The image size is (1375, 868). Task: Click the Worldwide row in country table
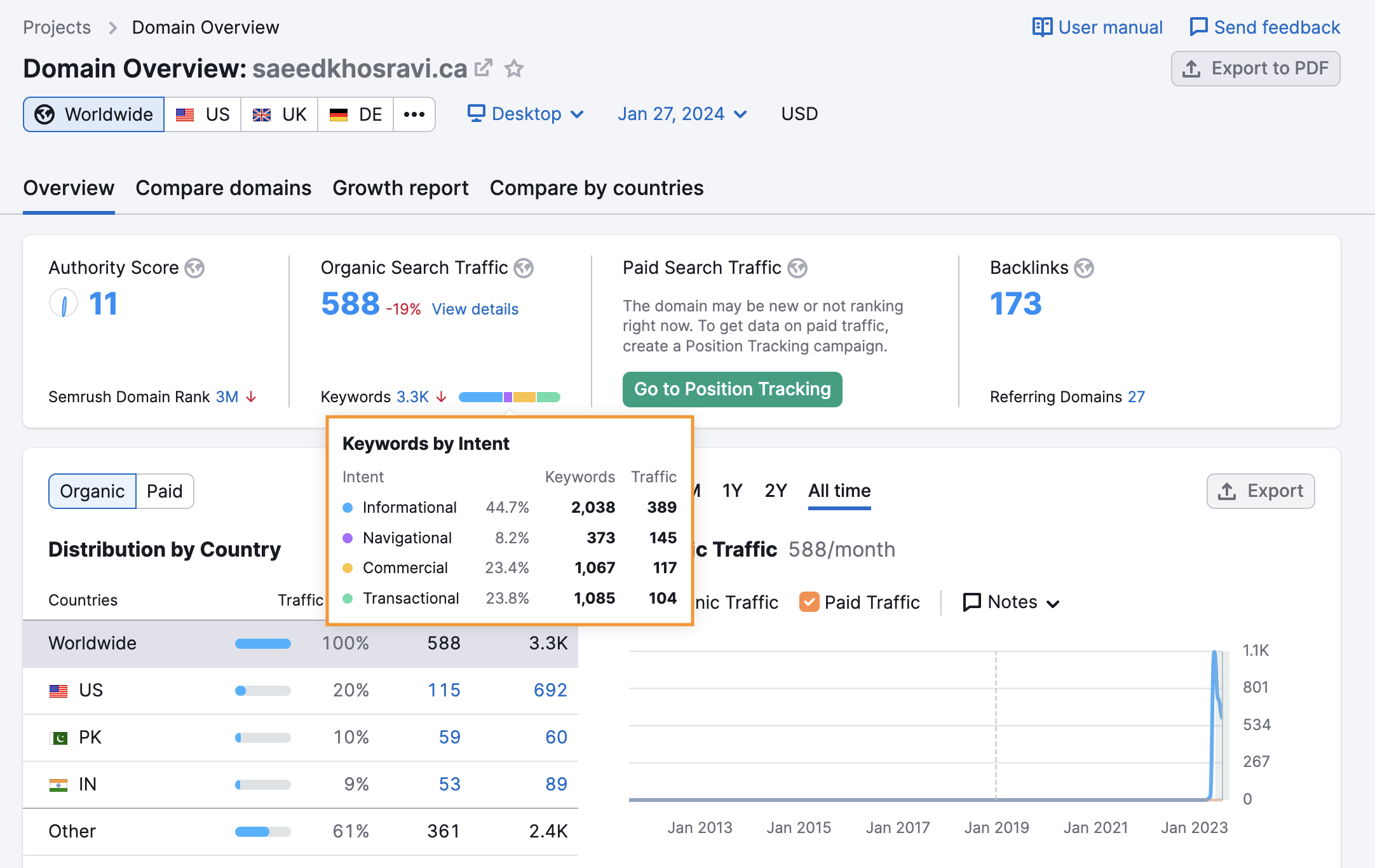301,644
